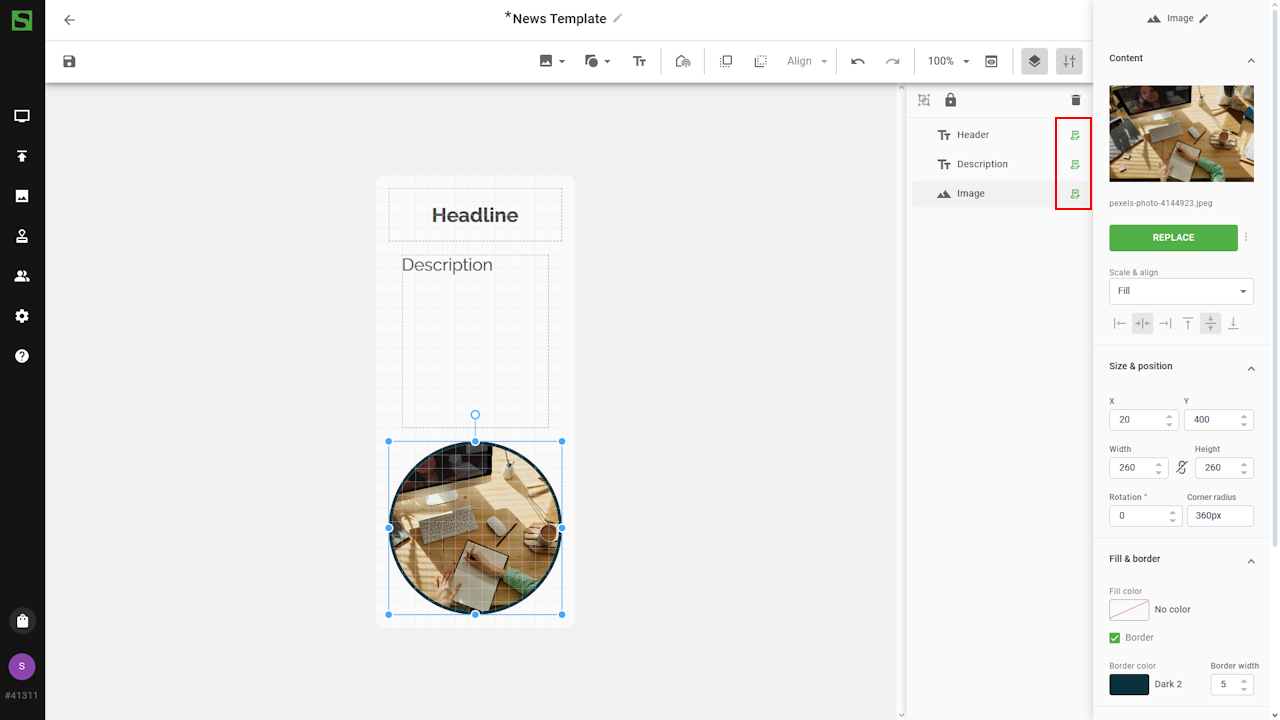
Task: Collapse the Size & position section
Action: click(x=1250, y=368)
